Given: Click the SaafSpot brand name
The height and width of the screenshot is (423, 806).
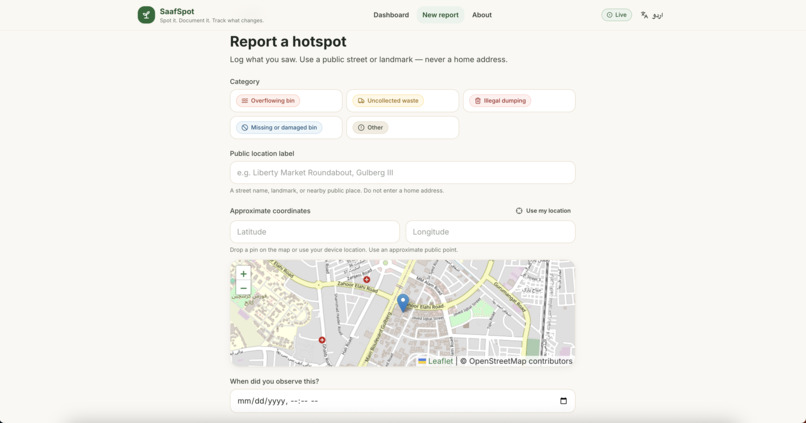Looking at the screenshot, I should click(177, 11).
